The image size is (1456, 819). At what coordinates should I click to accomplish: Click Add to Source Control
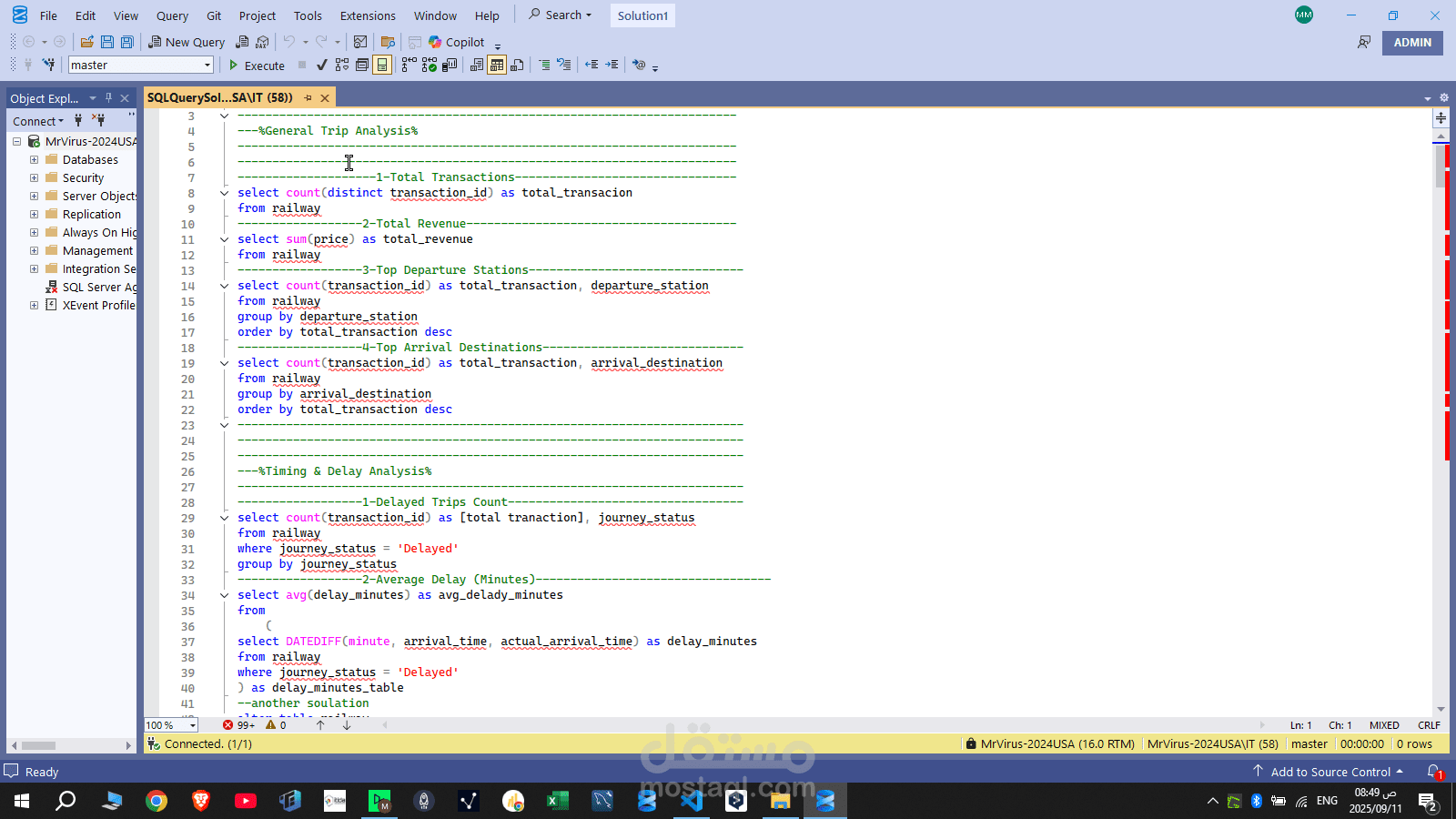(x=1330, y=772)
